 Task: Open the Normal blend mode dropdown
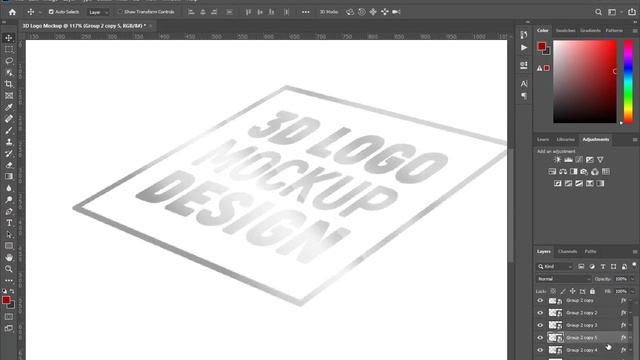tap(563, 279)
